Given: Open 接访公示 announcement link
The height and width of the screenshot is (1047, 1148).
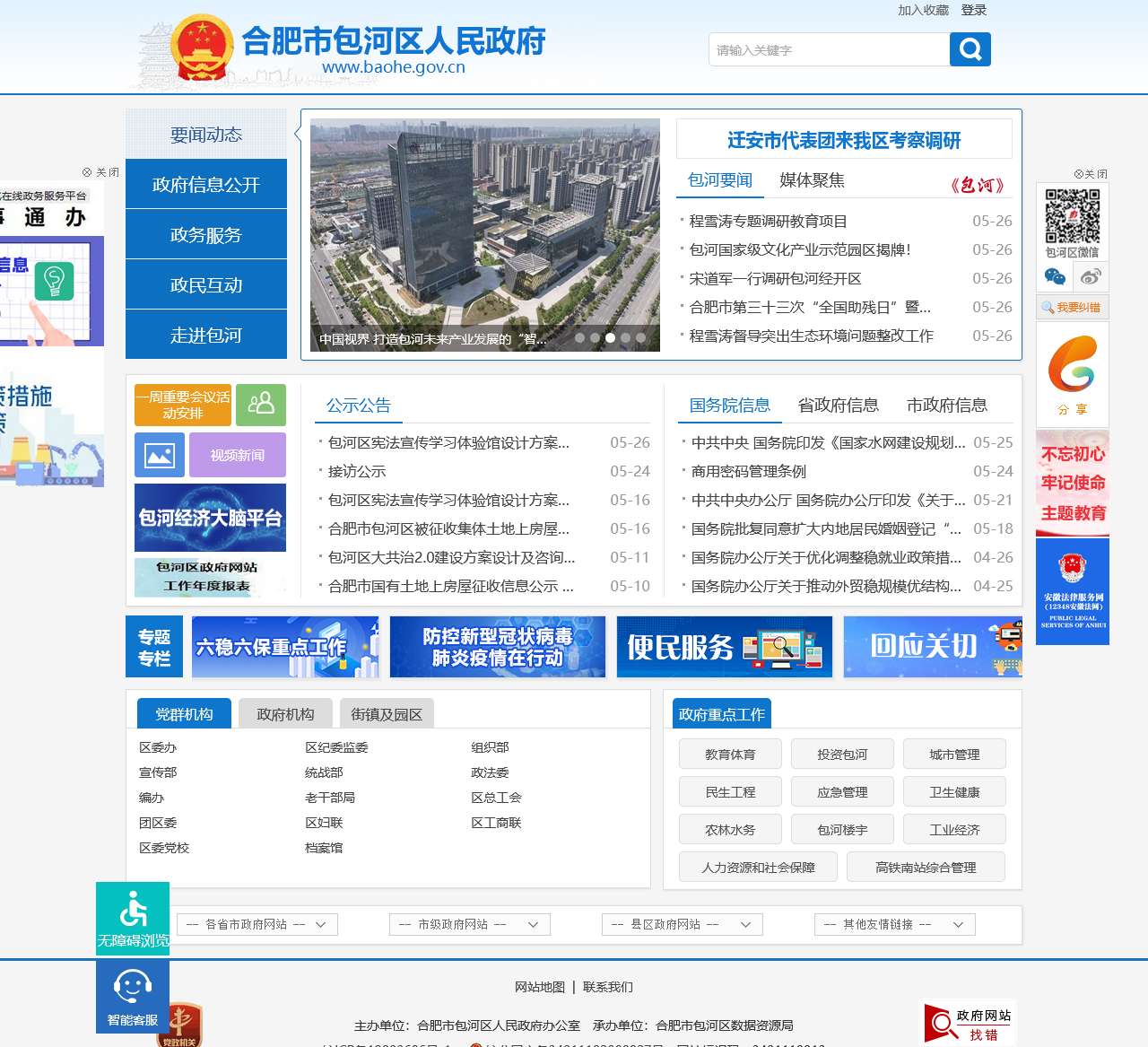Looking at the screenshot, I should point(357,471).
